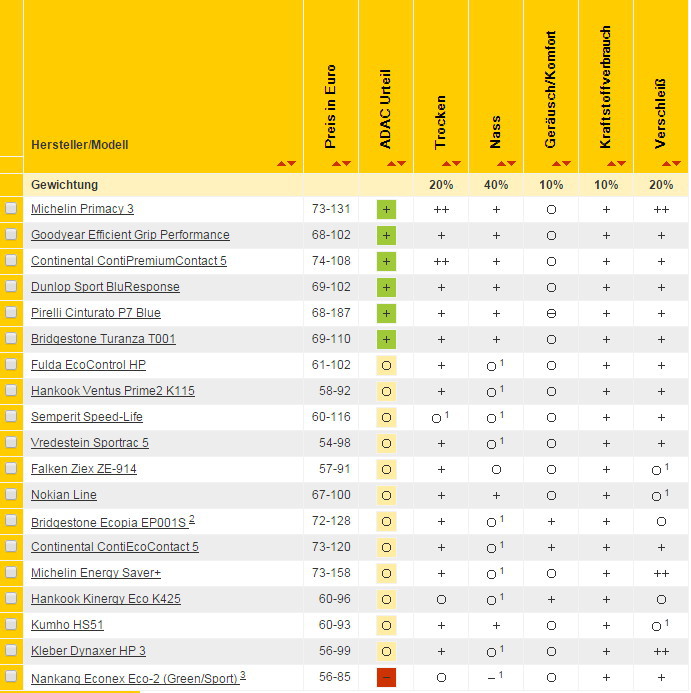Sort Kraftstoffverbrauch ascending arrow

click(611, 164)
